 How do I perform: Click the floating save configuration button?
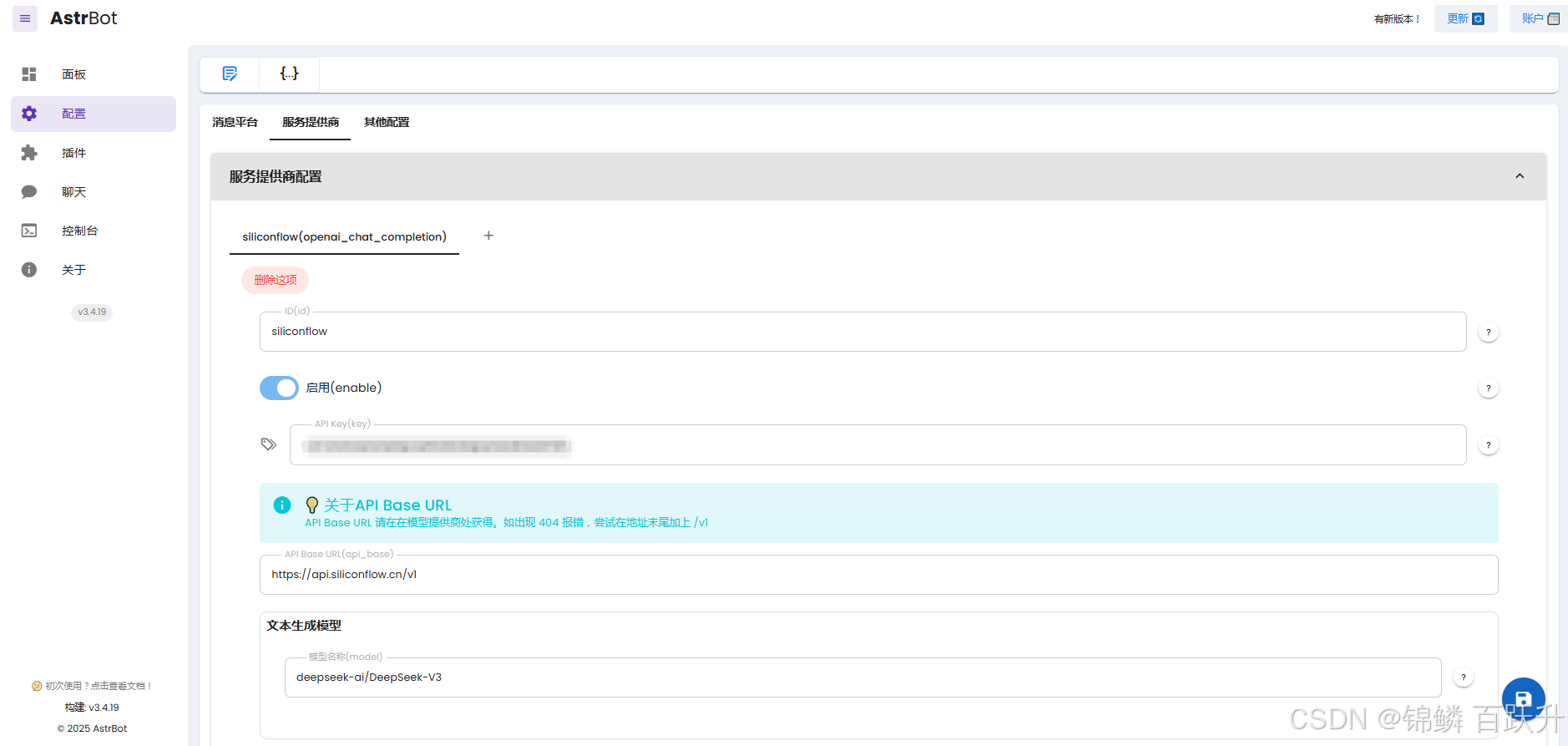(1524, 699)
